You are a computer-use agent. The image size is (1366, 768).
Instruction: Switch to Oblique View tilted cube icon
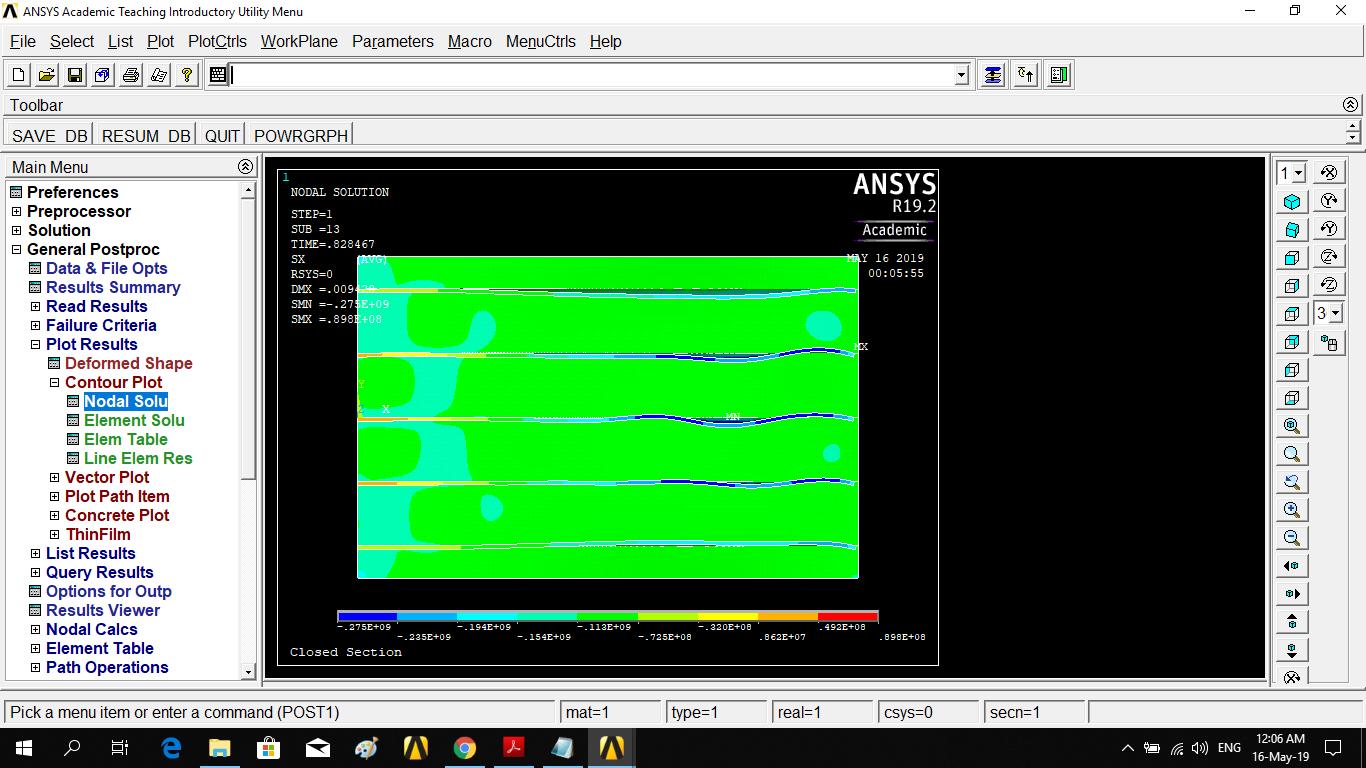pos(1292,230)
